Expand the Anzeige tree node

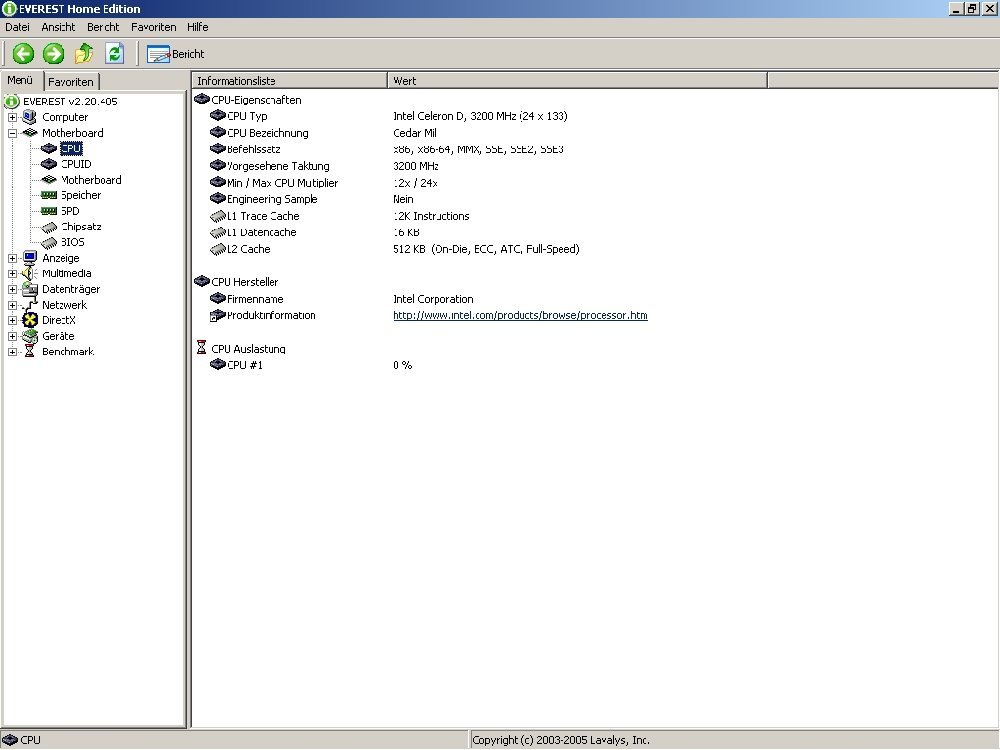coord(12,258)
